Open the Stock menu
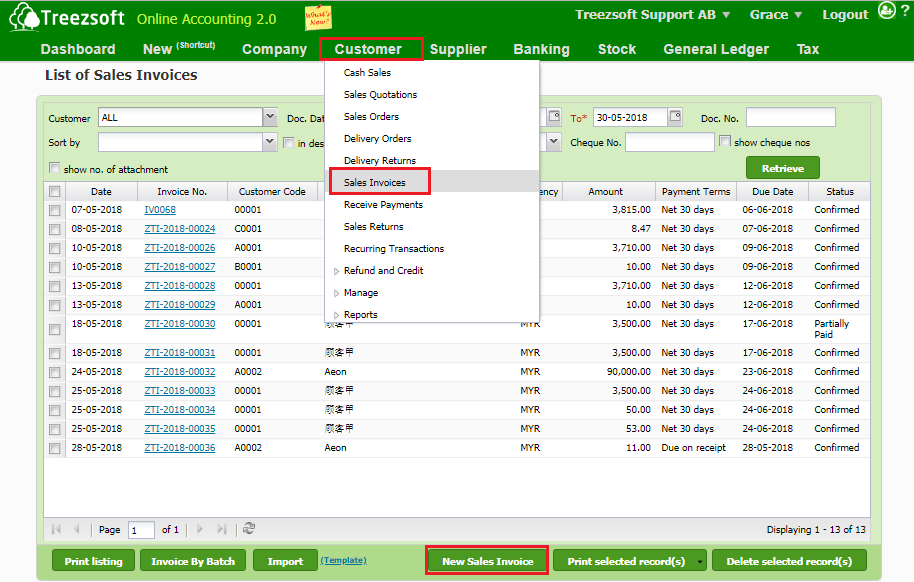The width and height of the screenshot is (914, 582). click(x=616, y=50)
